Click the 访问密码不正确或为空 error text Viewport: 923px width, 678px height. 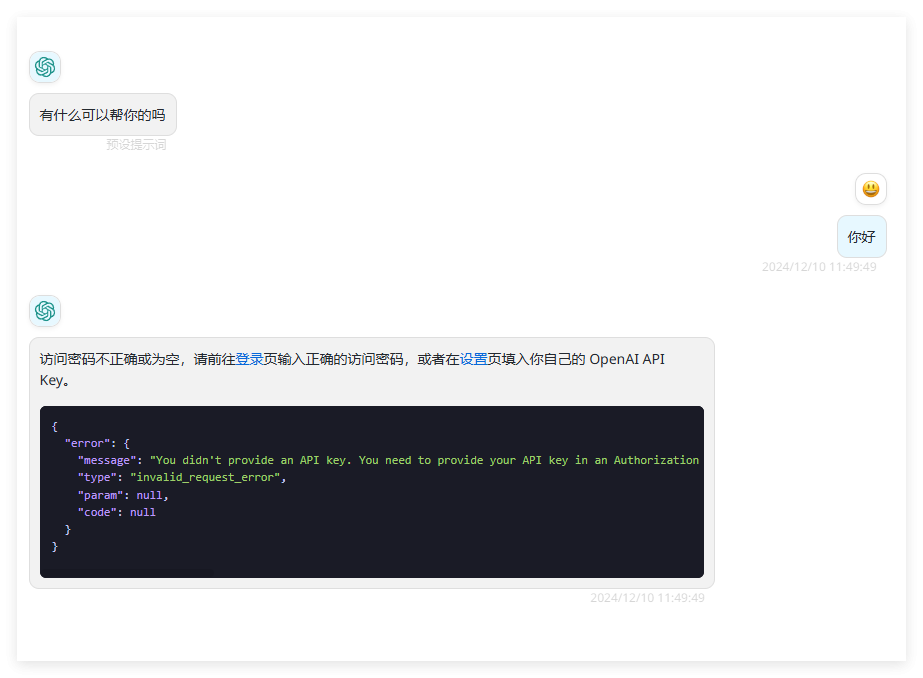[x=110, y=359]
